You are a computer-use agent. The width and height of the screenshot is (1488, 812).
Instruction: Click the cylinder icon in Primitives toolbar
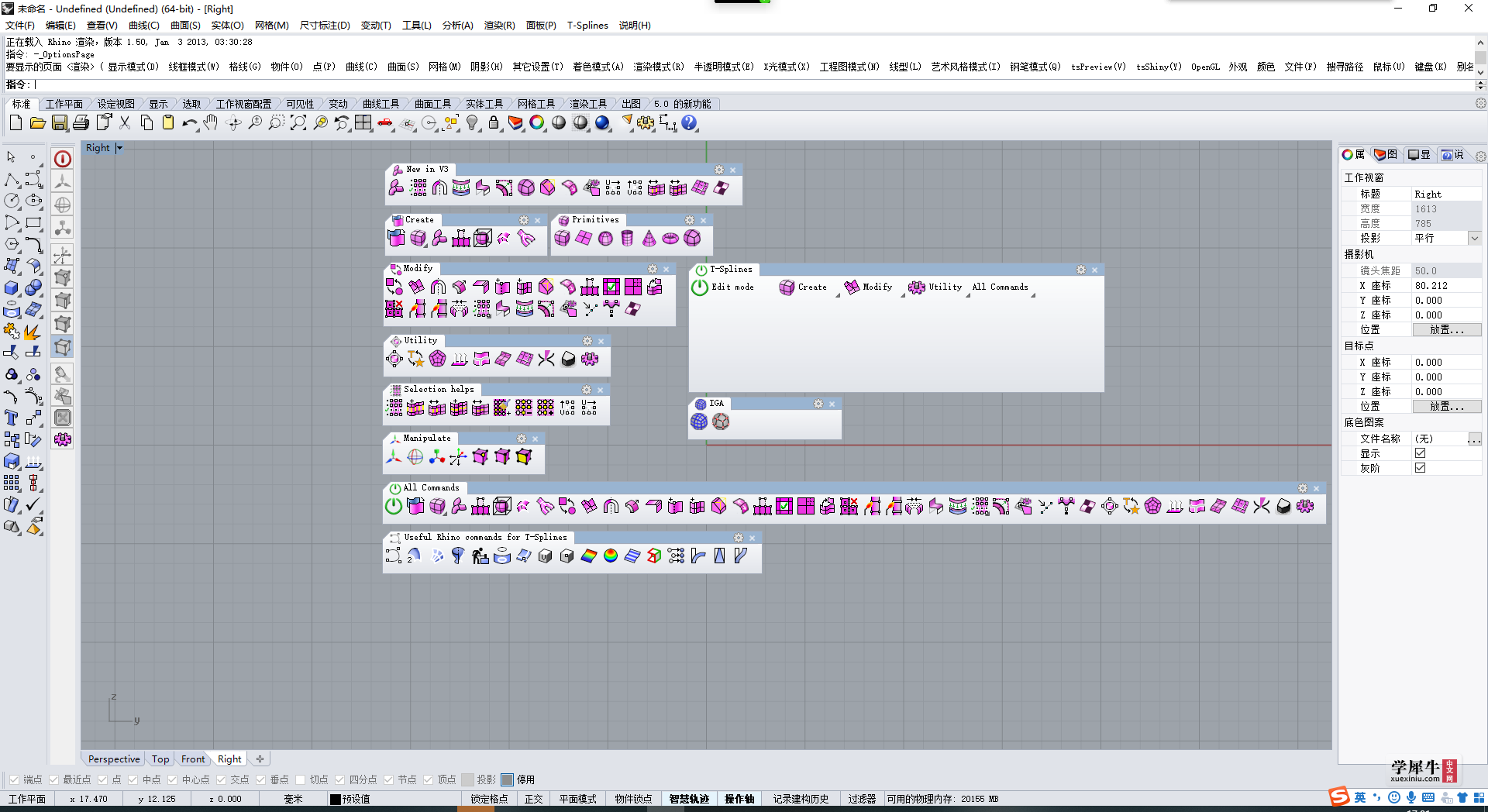coord(627,239)
